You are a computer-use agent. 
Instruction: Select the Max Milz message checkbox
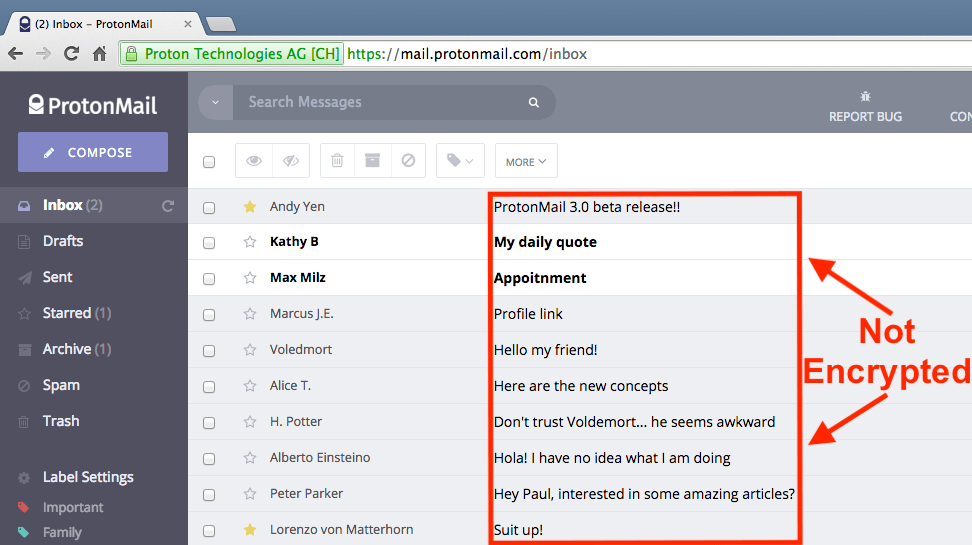click(209, 279)
